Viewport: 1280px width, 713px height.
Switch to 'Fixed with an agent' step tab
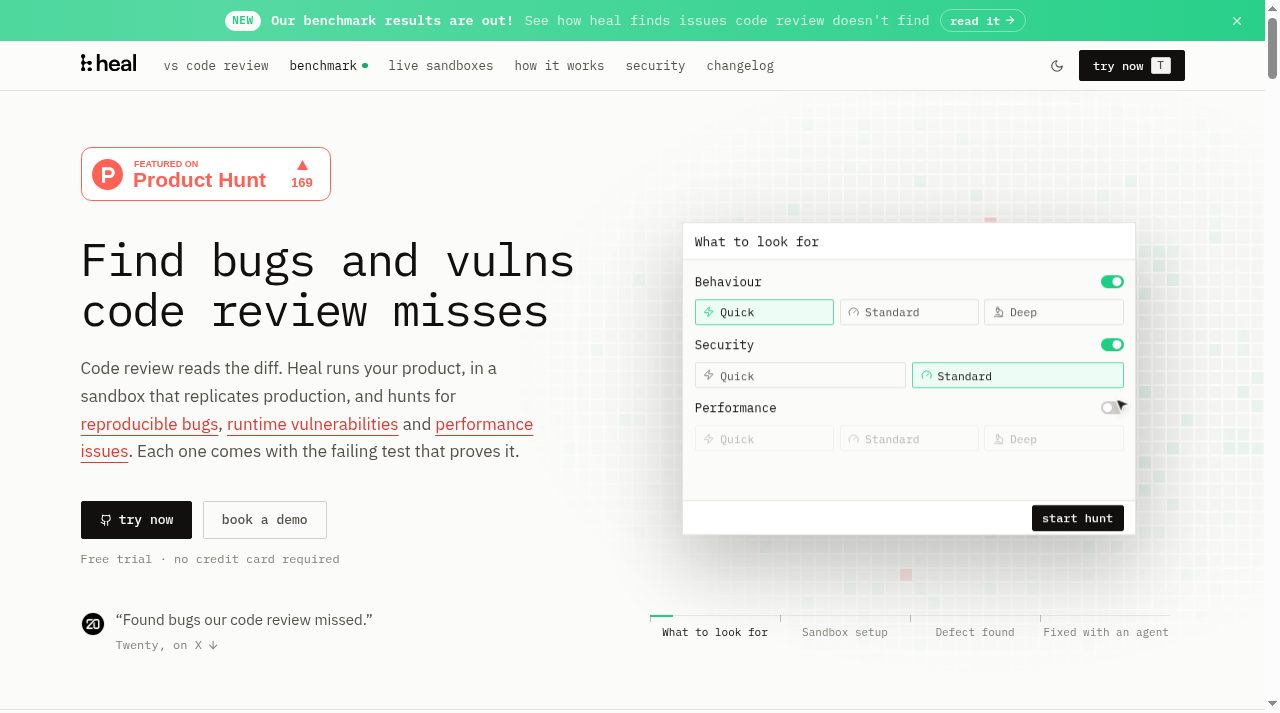tap(1105, 629)
